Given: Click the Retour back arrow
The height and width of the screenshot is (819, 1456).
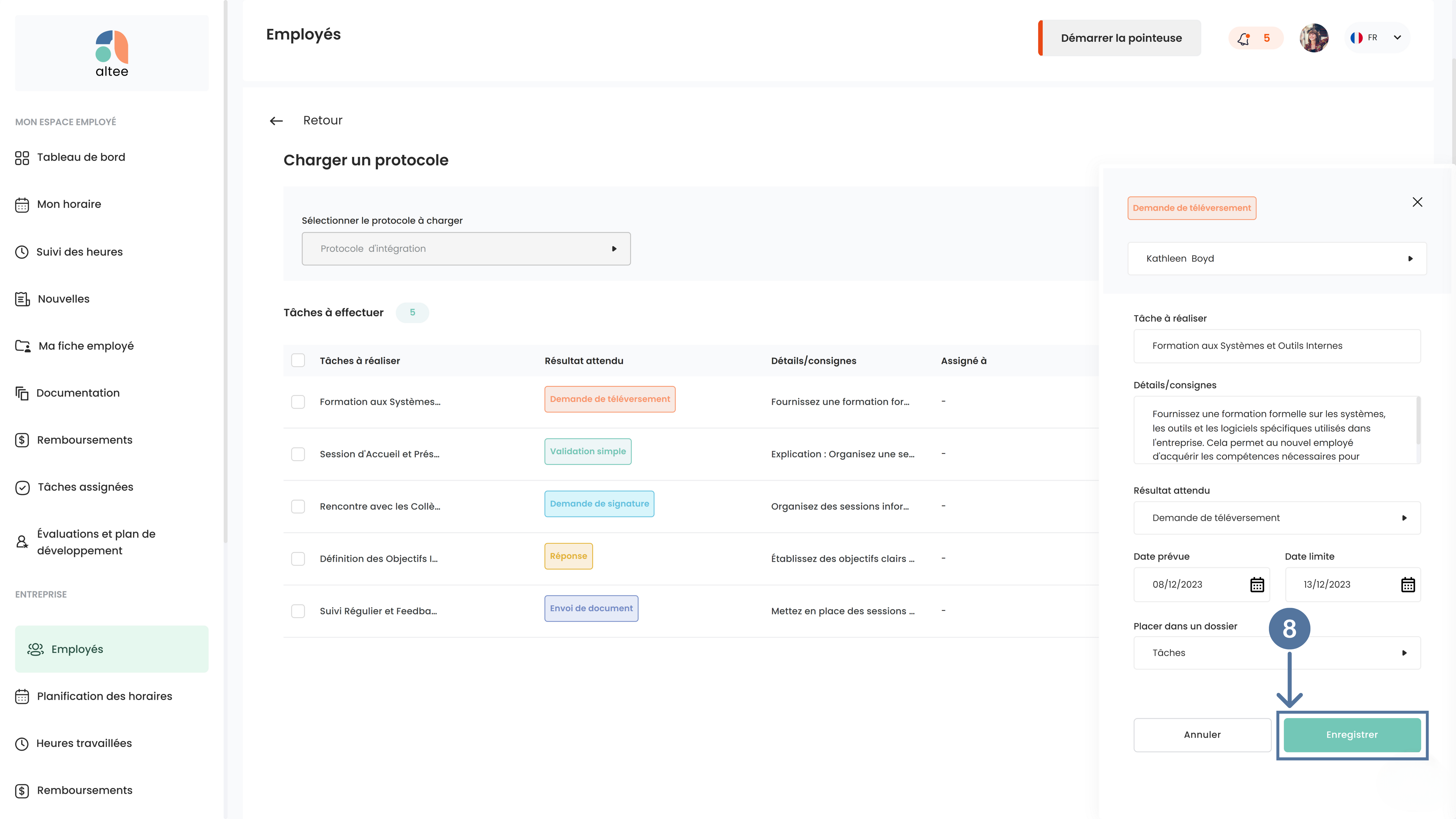Looking at the screenshot, I should 276,121.
